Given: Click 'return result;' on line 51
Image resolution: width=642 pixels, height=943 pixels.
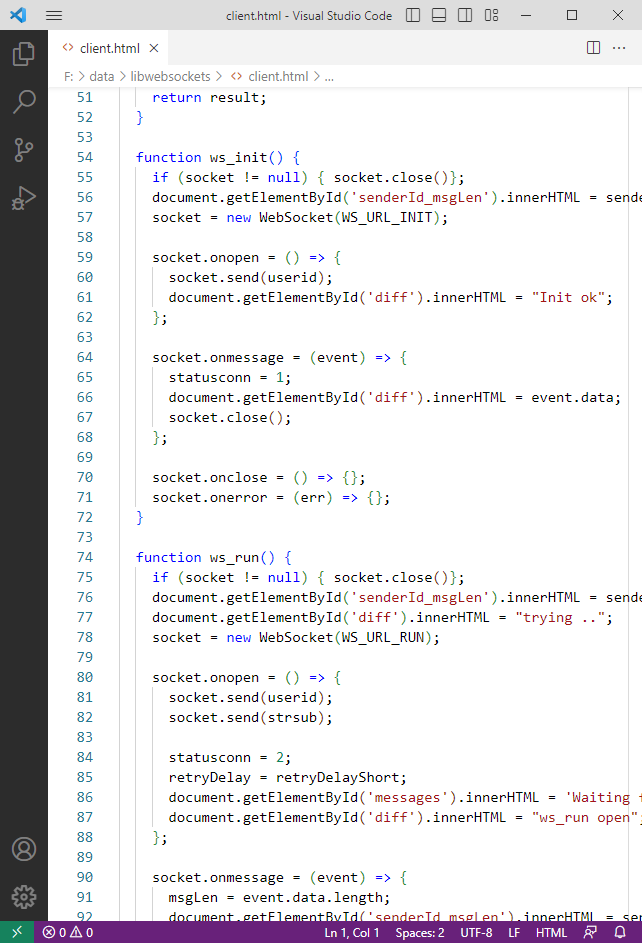Looking at the screenshot, I should coord(209,97).
